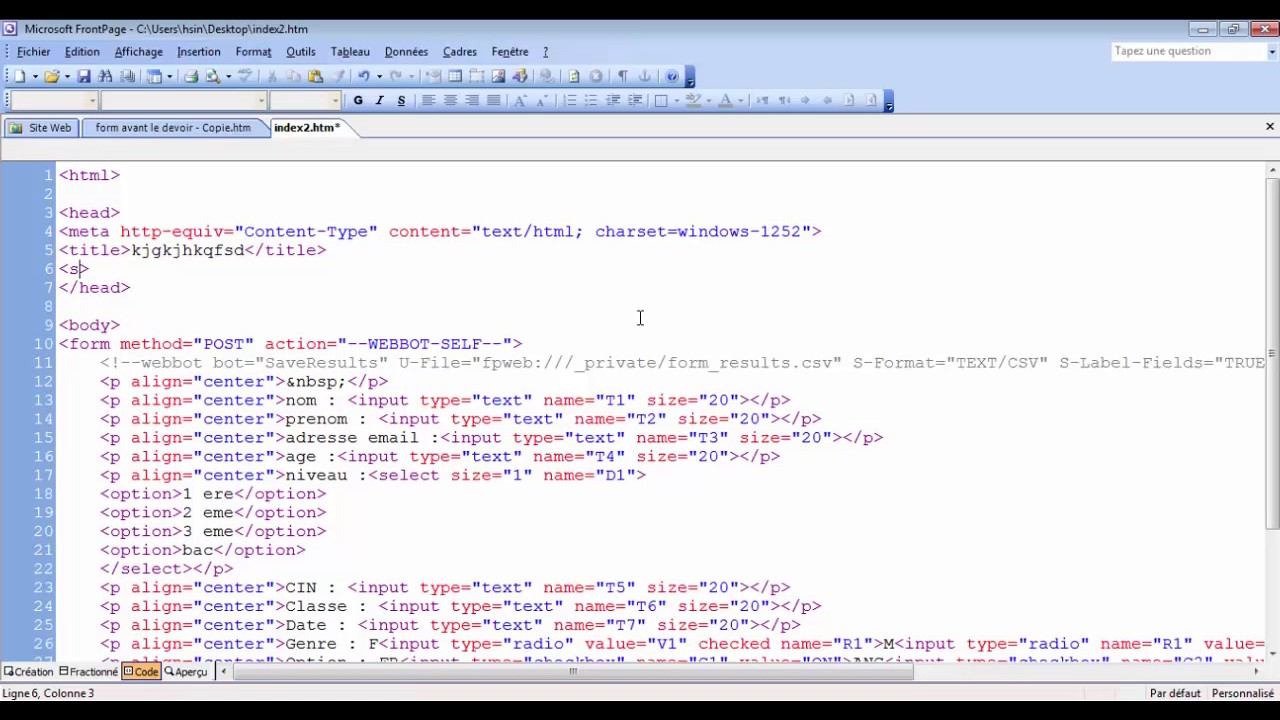
Task: Open the Fenêtre menu
Action: pyautogui.click(x=510, y=52)
